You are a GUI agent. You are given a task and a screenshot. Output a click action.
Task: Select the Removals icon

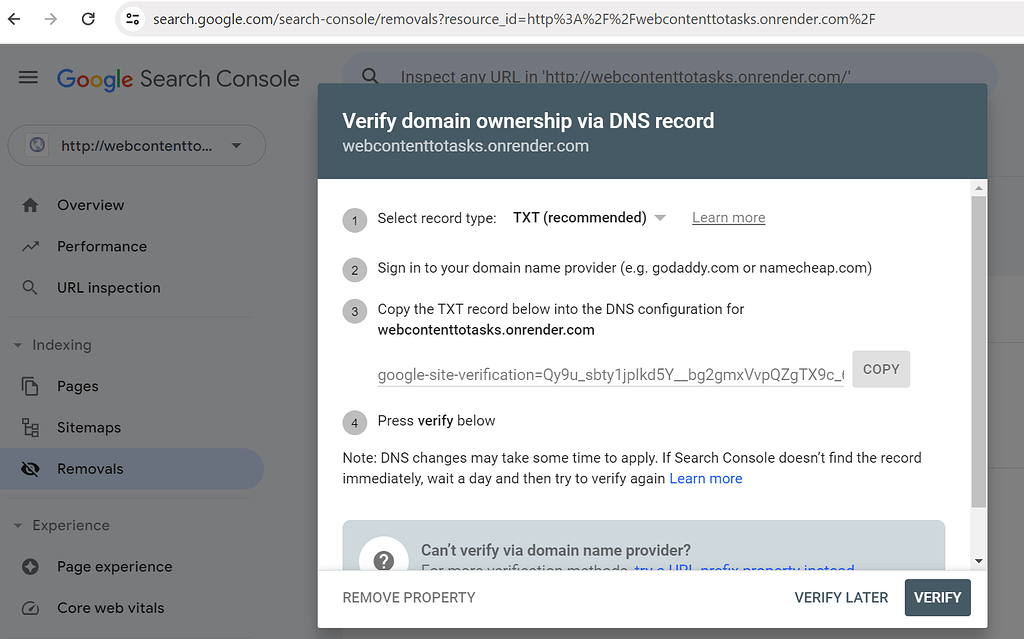click(x=30, y=468)
